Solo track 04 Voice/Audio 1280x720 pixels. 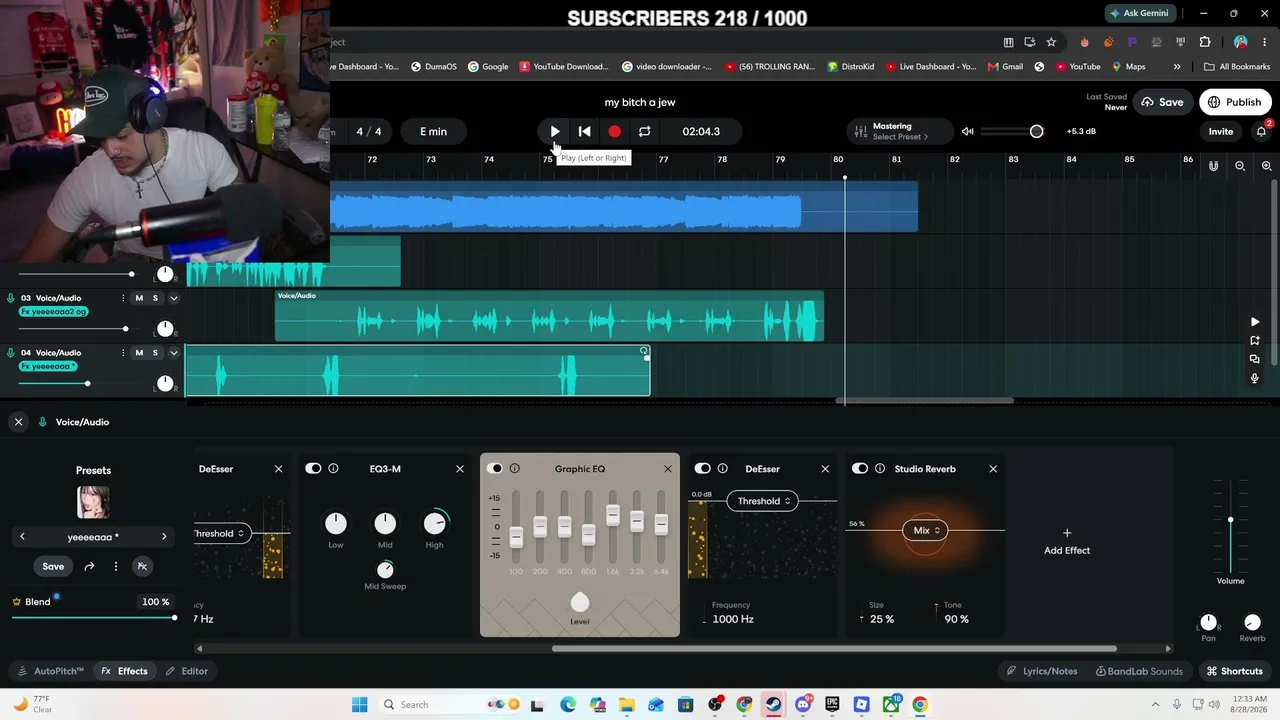pos(155,353)
